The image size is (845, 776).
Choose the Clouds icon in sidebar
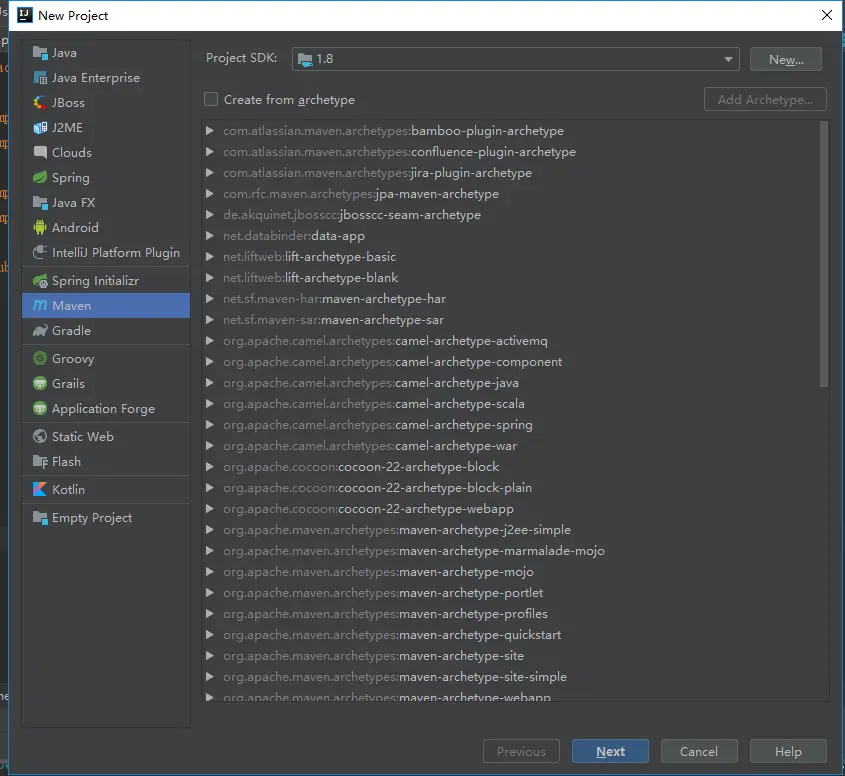coord(40,153)
